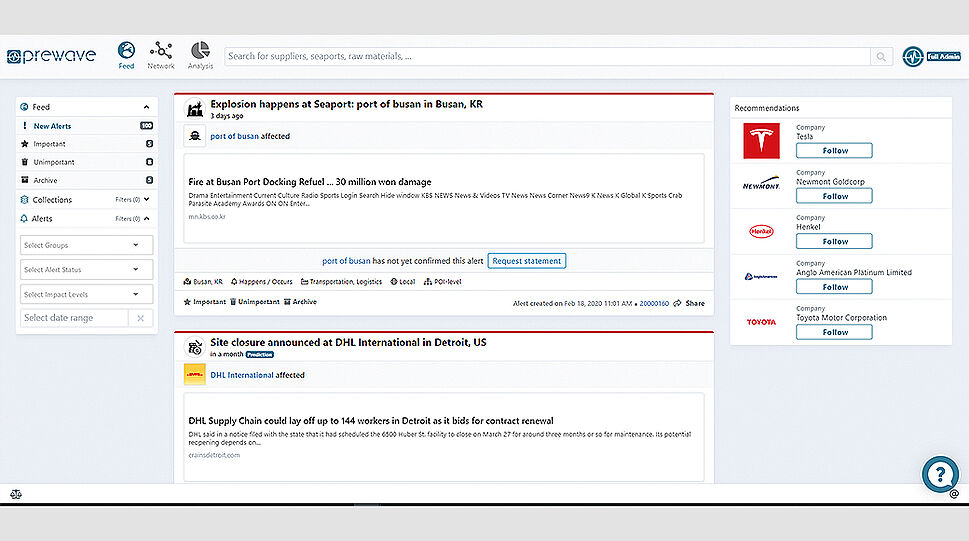The height and width of the screenshot is (541, 969).
Task: Open alert ID 20000160 link
Action: point(654,303)
